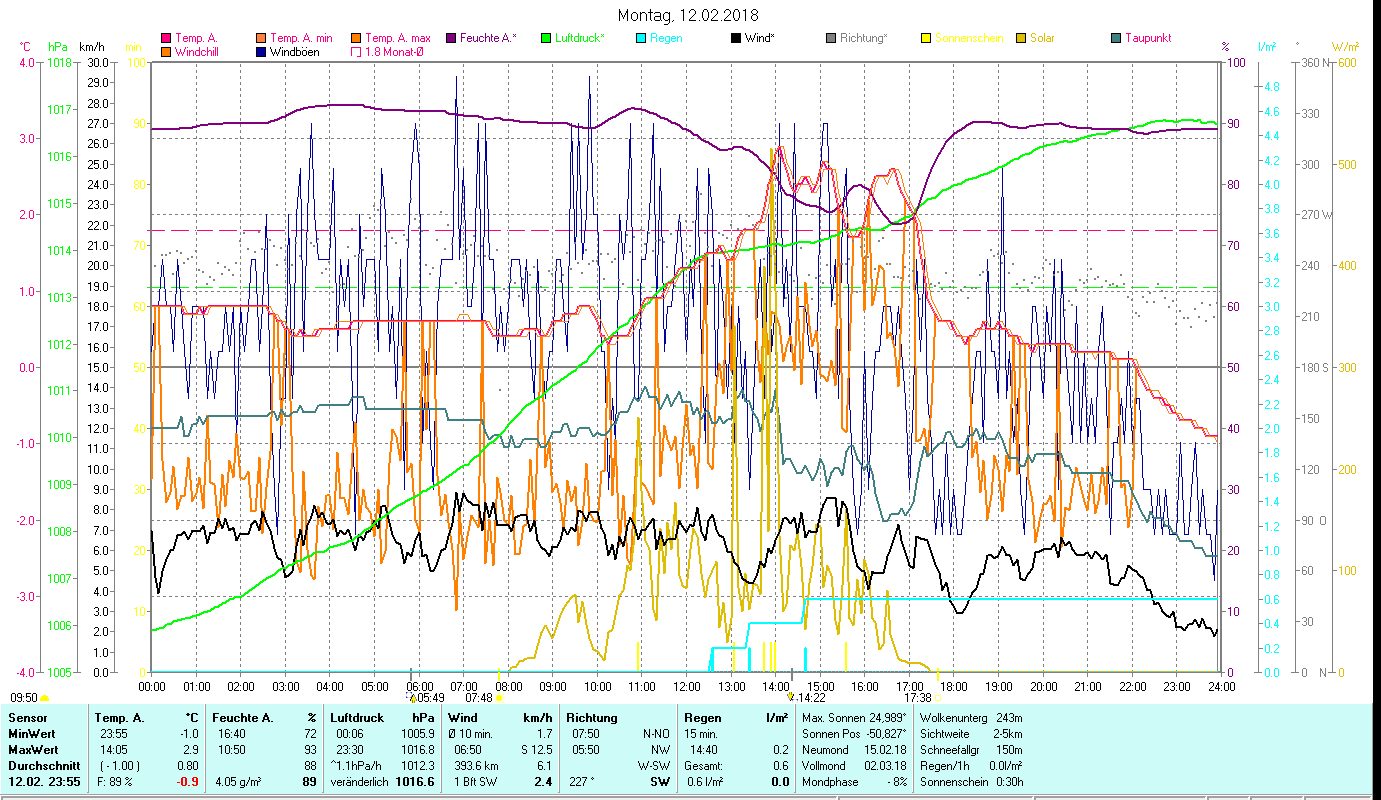The width and height of the screenshot is (1381, 800).
Task: Click the 'Wolkenunterg.' value '243m'
Action: tap(1010, 718)
